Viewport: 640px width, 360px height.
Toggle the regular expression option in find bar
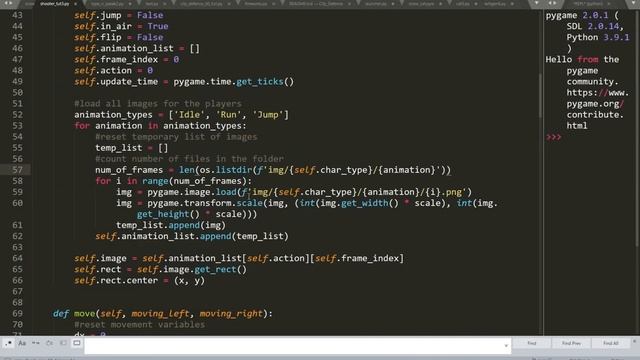coord(9,343)
